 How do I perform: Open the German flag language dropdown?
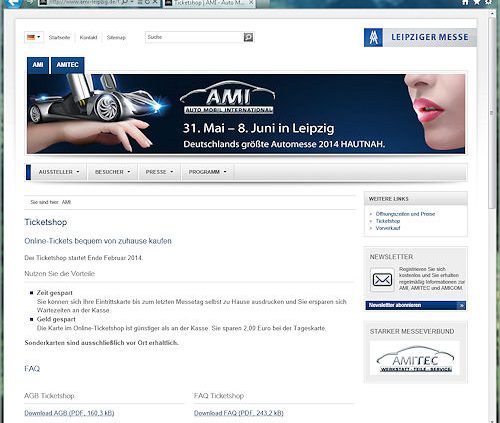[x=34, y=37]
